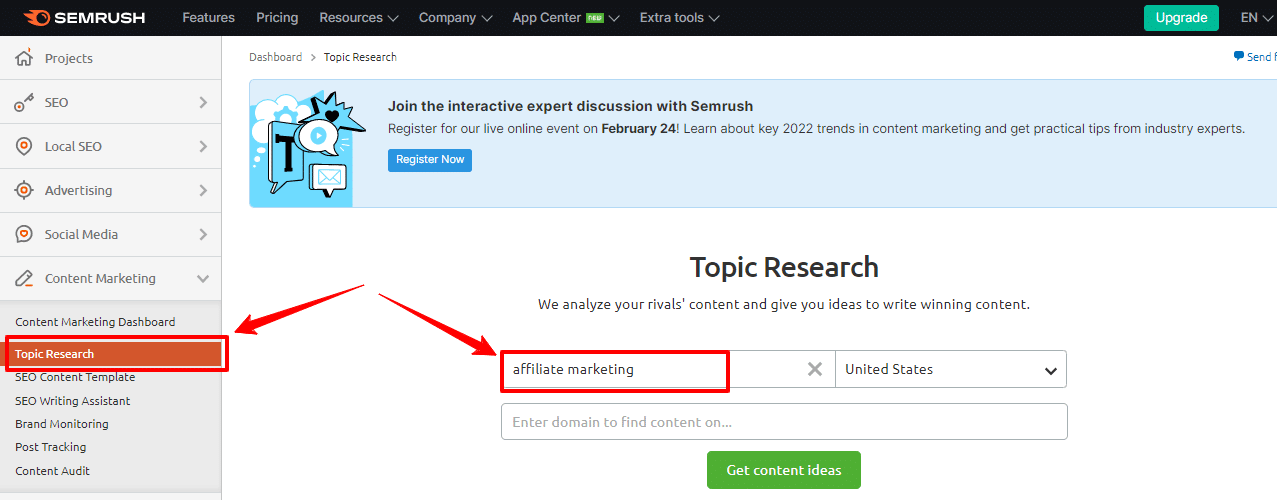Click the Semrush logo

pyautogui.click(x=84, y=18)
